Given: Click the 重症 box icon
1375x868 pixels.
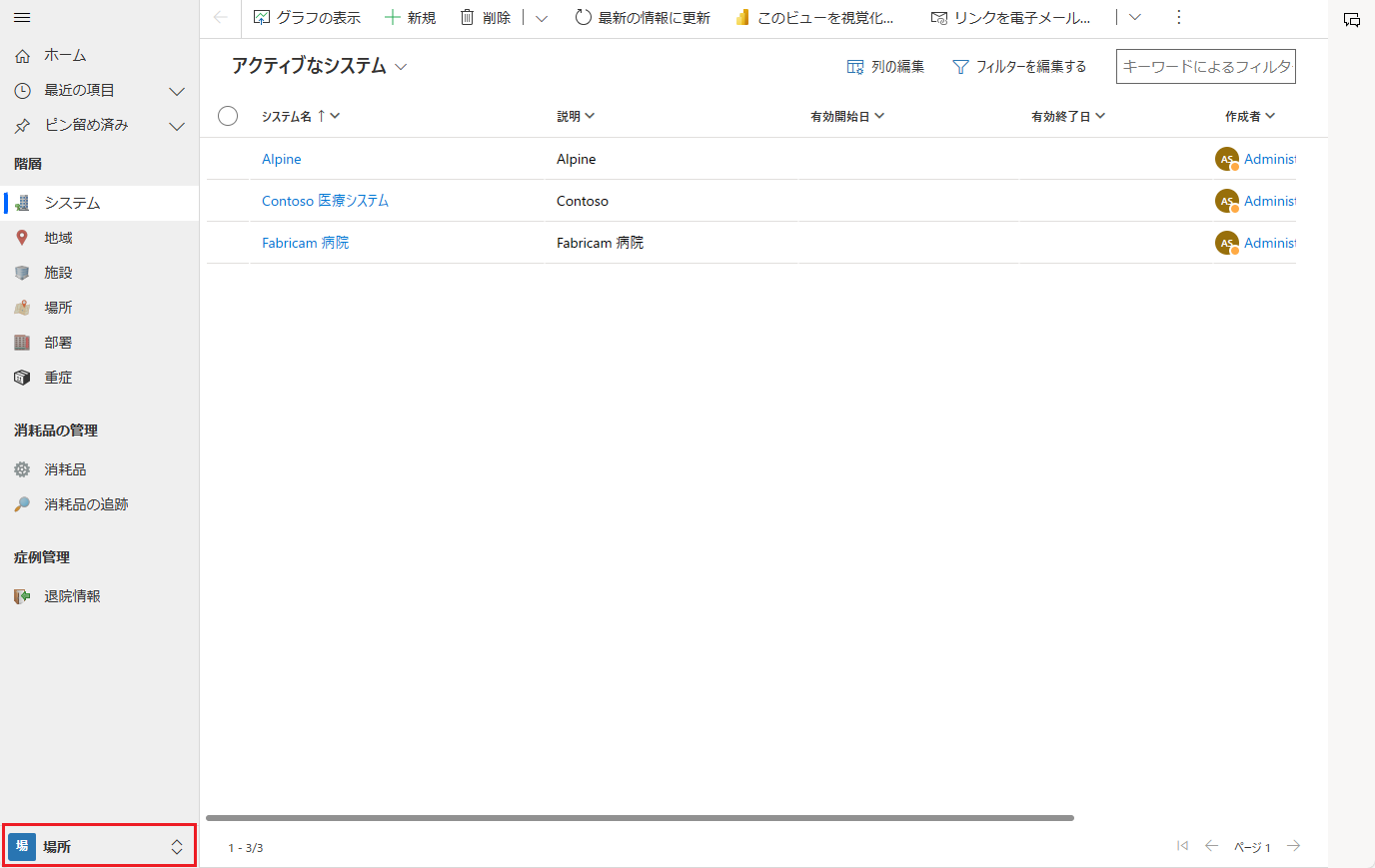Looking at the screenshot, I should [x=22, y=378].
